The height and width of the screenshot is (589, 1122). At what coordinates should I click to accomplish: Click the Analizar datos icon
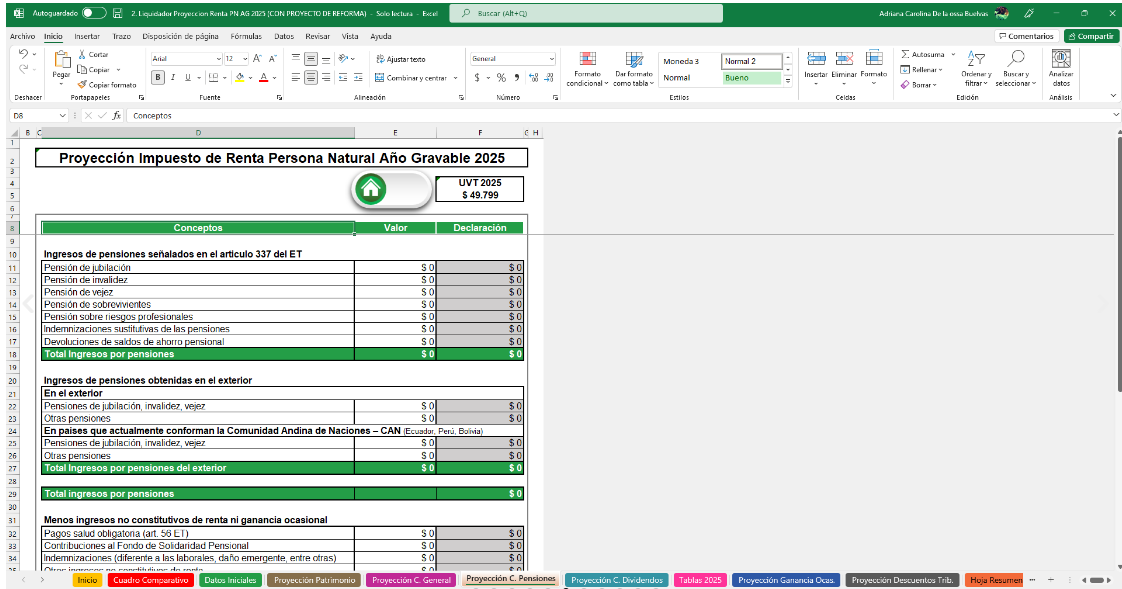1060,60
